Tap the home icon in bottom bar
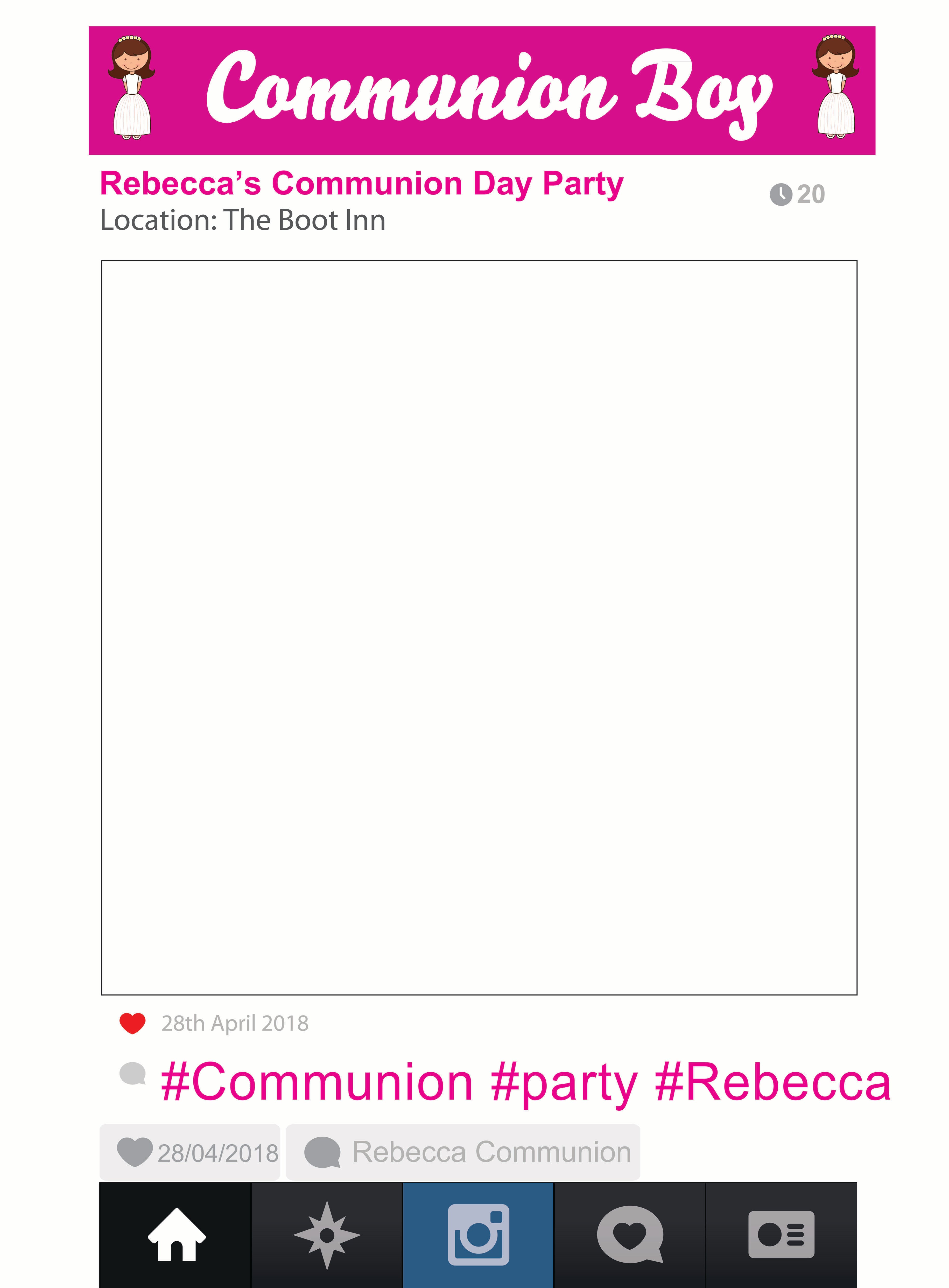The image size is (949, 1288). pyautogui.click(x=176, y=1234)
